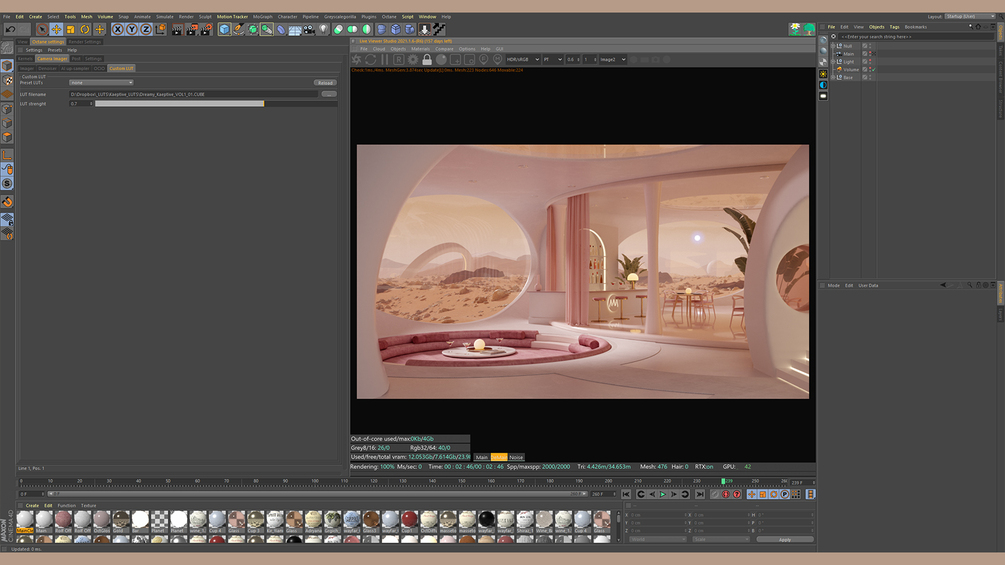
Task: Add a Floor scene object
Action: 295,29
